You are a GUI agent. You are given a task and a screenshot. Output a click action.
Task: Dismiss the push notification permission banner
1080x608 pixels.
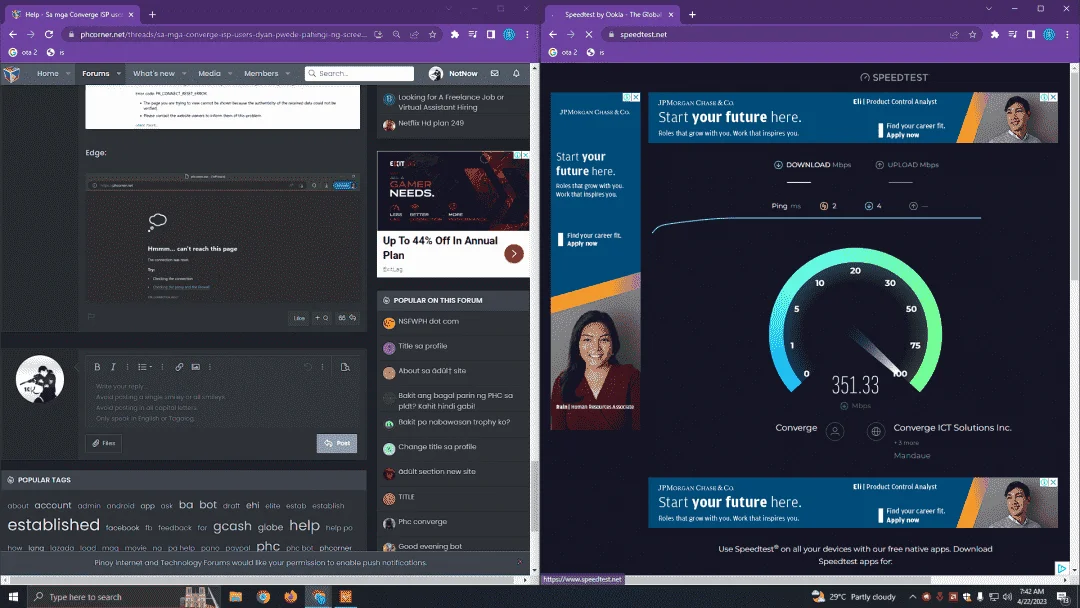point(519,563)
